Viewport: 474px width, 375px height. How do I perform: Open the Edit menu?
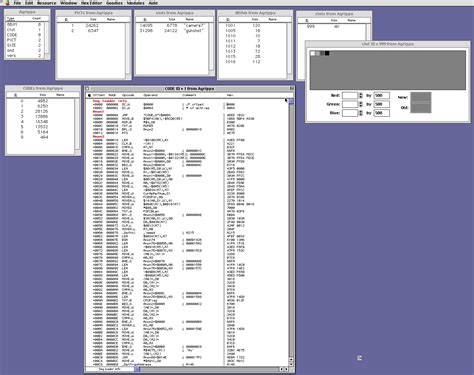[x=29, y=3]
